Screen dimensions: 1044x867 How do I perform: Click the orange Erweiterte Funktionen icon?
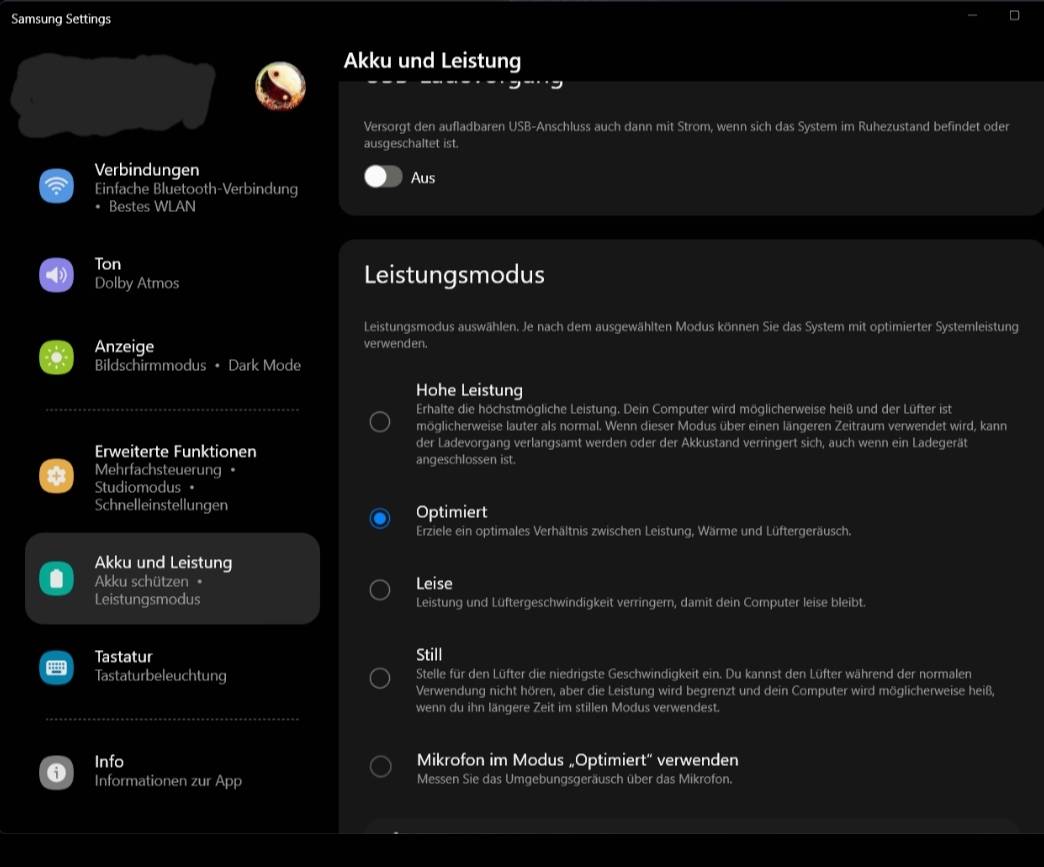coord(56,476)
